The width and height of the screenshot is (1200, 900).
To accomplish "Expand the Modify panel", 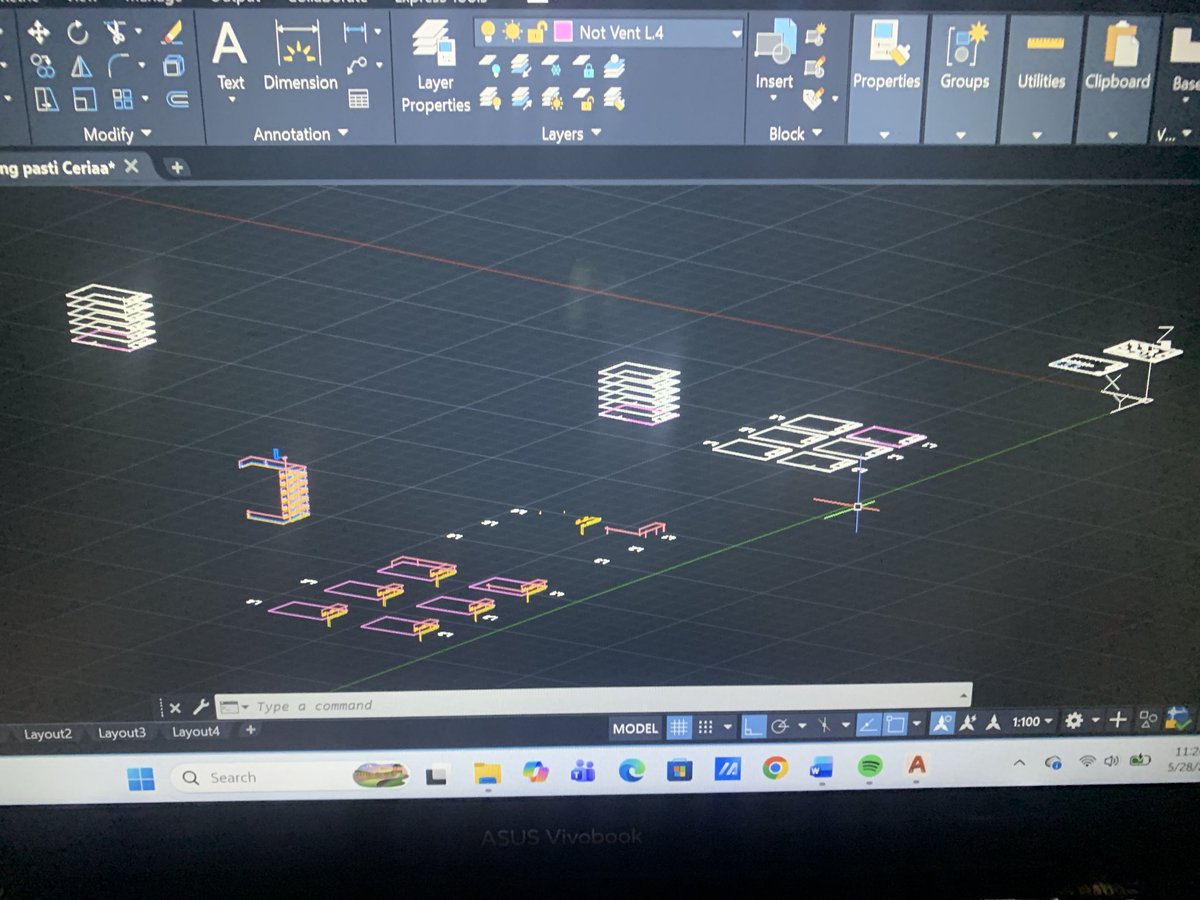I will pos(117,133).
